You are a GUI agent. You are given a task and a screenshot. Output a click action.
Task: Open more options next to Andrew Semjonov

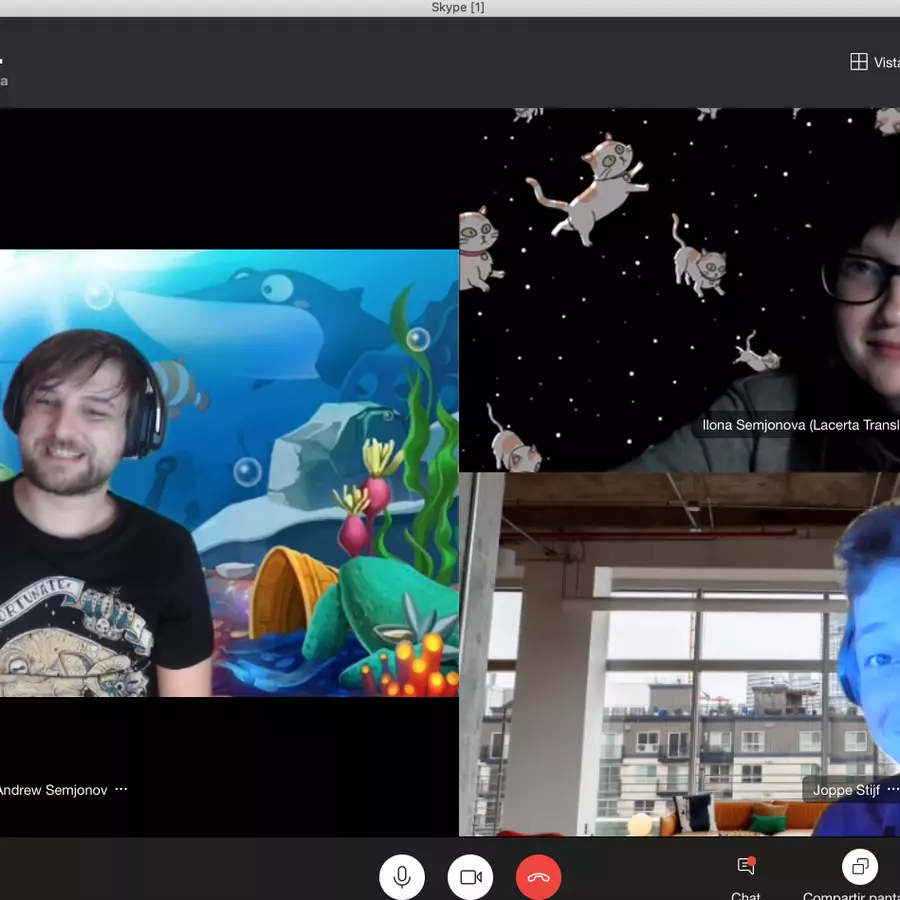pos(121,789)
